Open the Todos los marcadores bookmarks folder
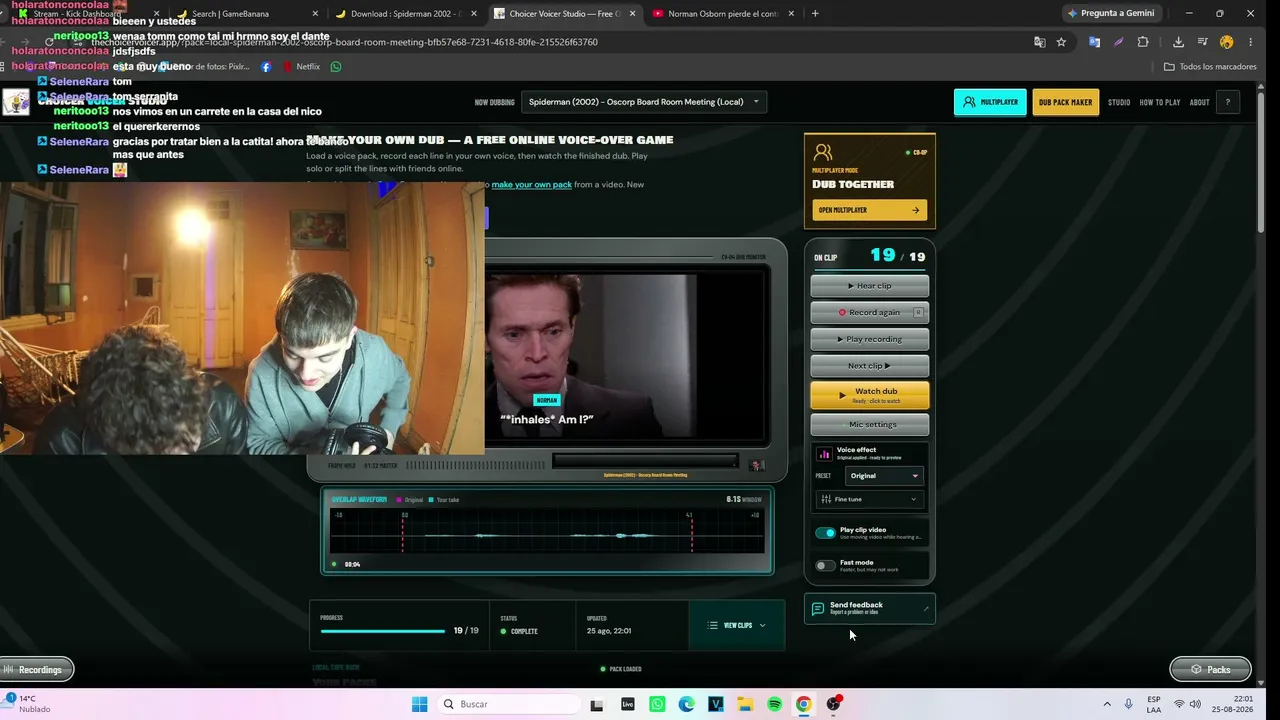Image resolution: width=1280 pixels, height=720 pixels. (x=1210, y=67)
